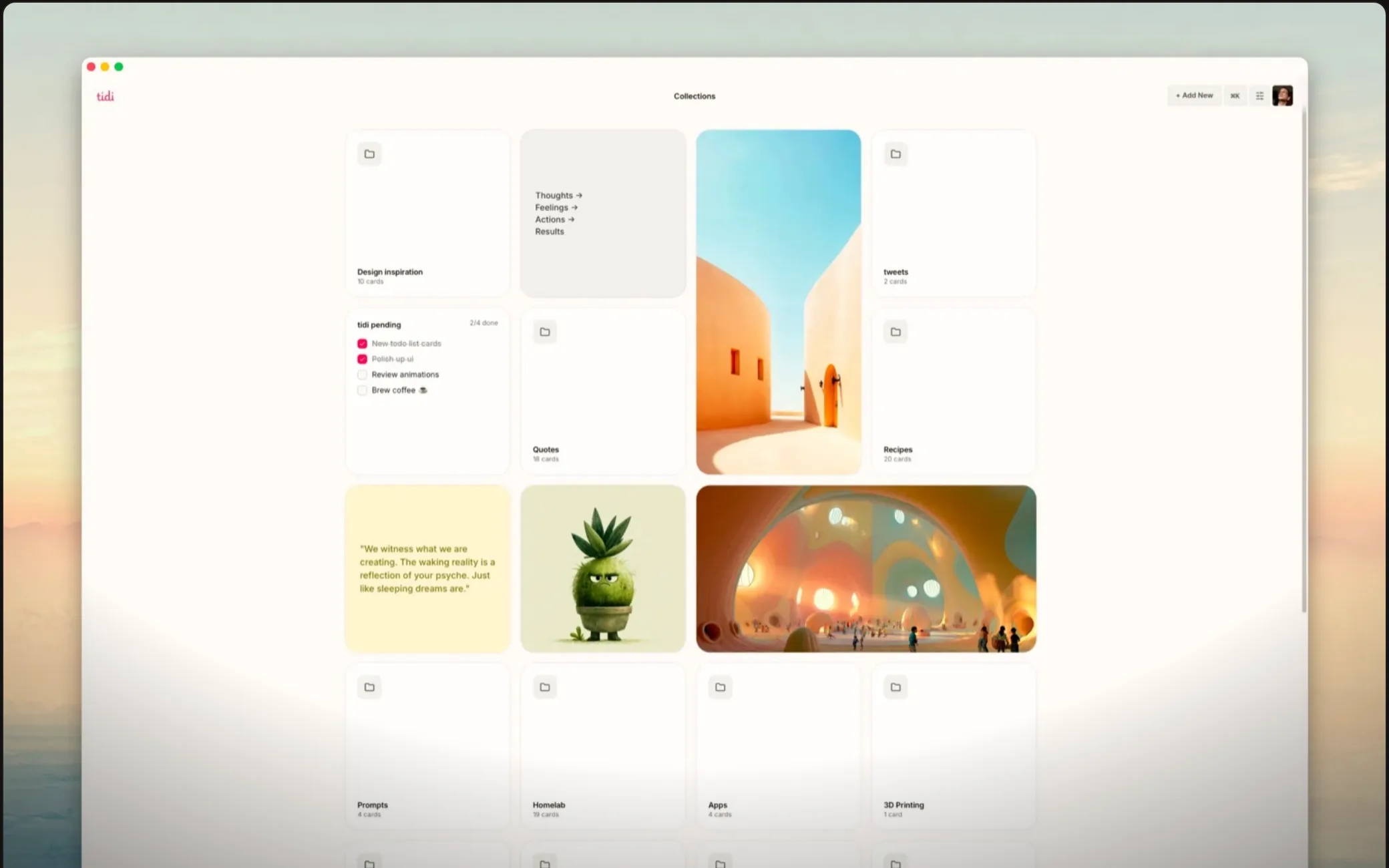Open the user profile avatar
Image resolution: width=1389 pixels, height=868 pixels.
(1282, 95)
